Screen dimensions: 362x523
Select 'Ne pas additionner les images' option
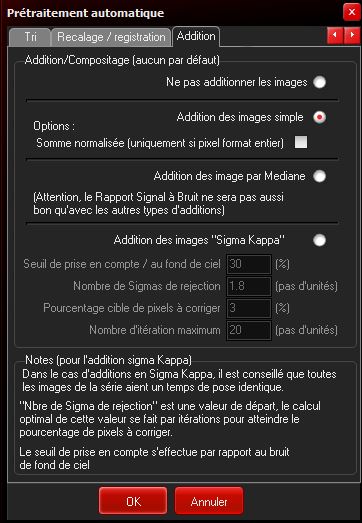[319, 82]
